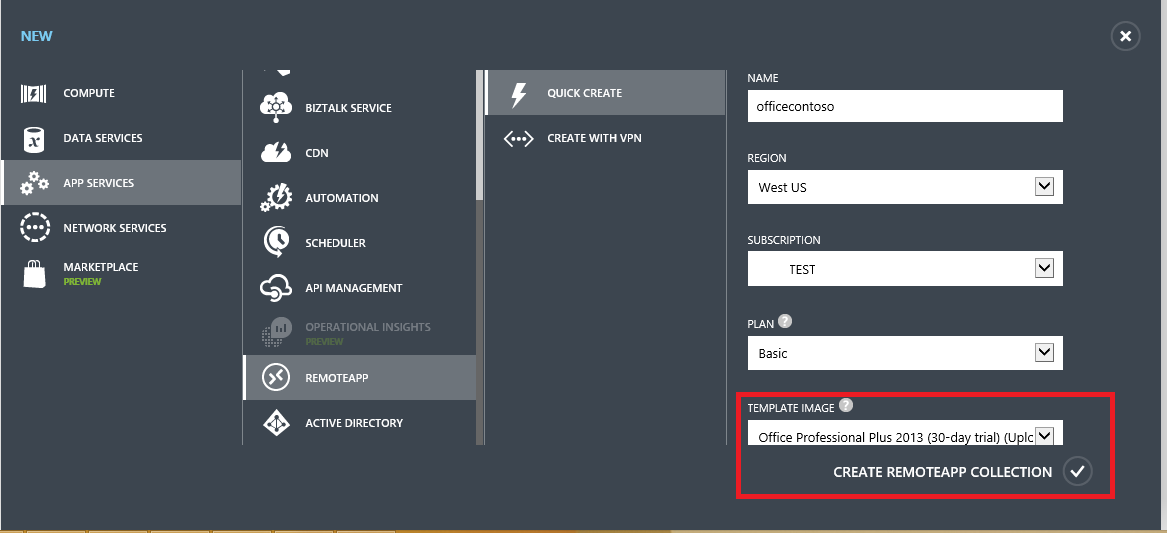Click the Data Services database icon
1167x533 pixels.
(33, 138)
